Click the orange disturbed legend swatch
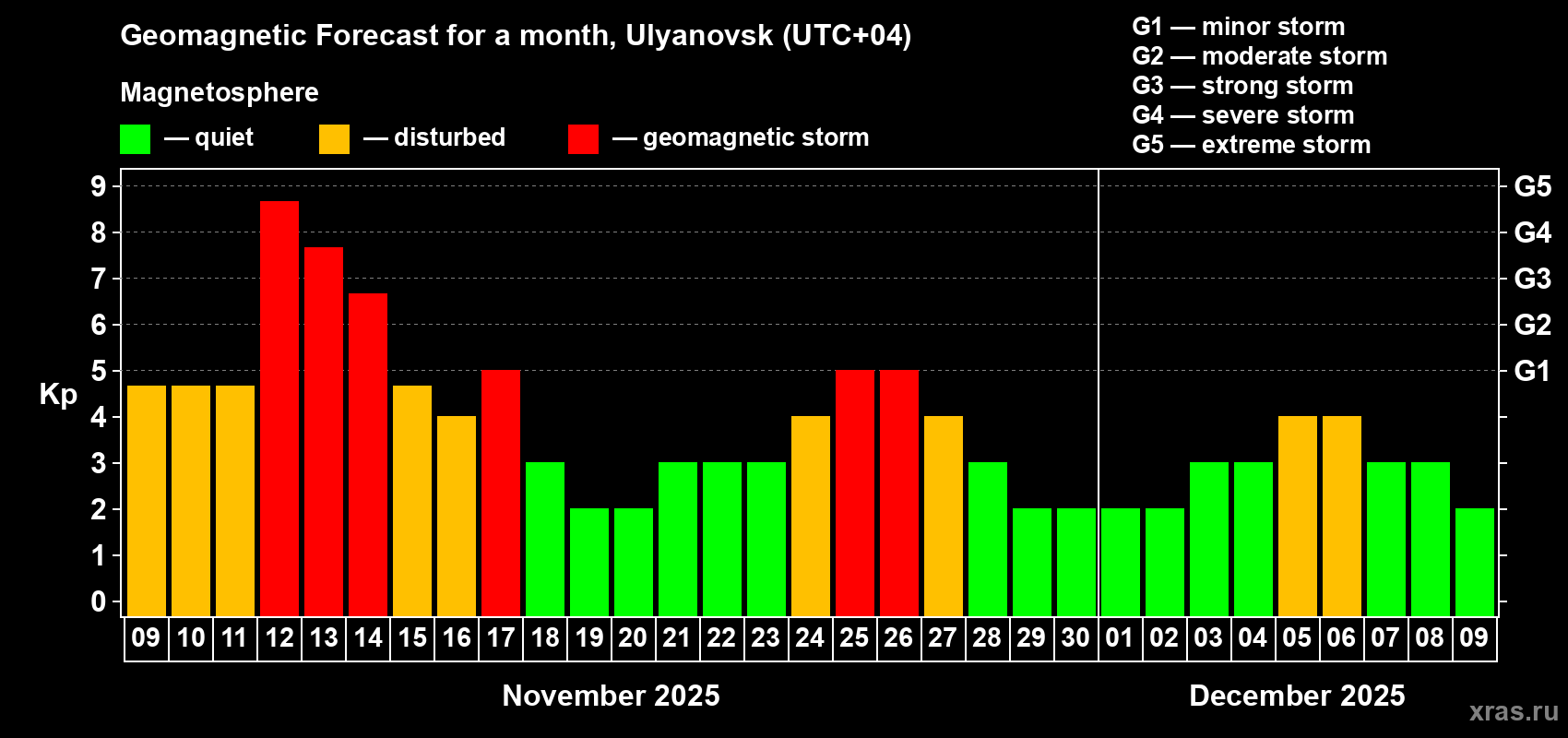Viewport: 1568px width, 738px height. coord(334,139)
